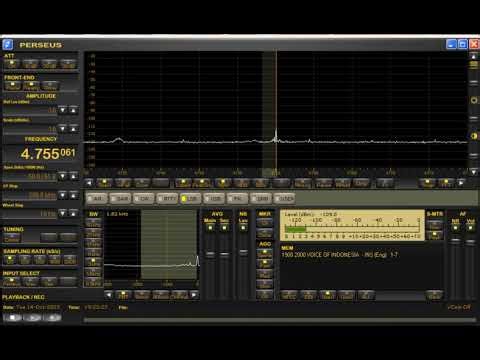Toggle the Preamp front-end button

[31, 86]
